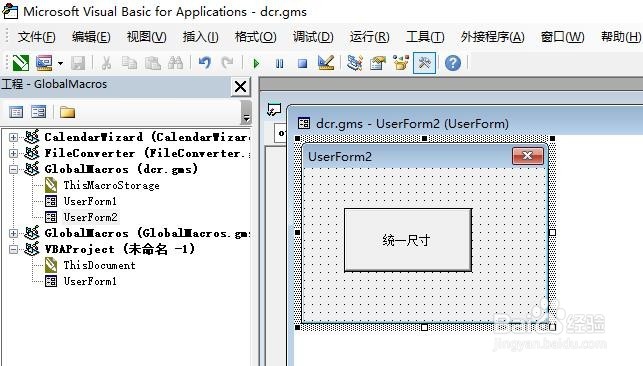Select ThisMacroStorage in the tree
The height and width of the screenshot is (366, 643).
click(x=112, y=185)
